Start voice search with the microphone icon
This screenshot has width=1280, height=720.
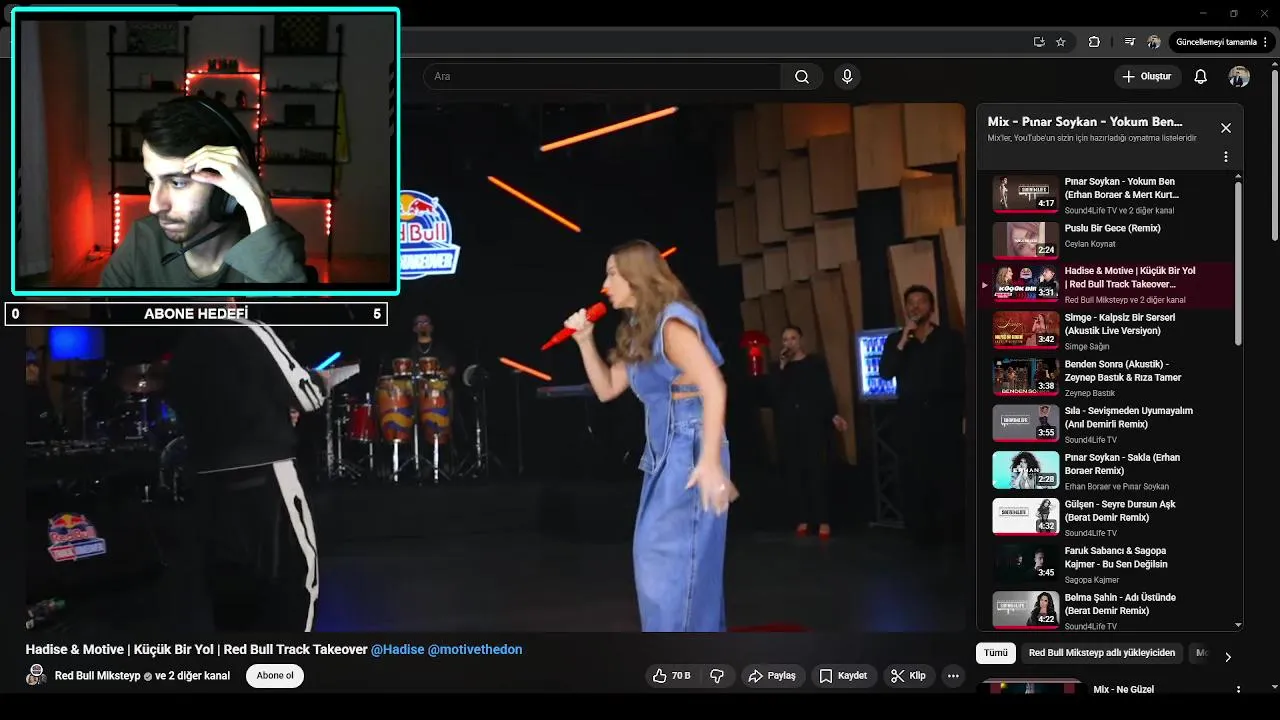(x=847, y=77)
